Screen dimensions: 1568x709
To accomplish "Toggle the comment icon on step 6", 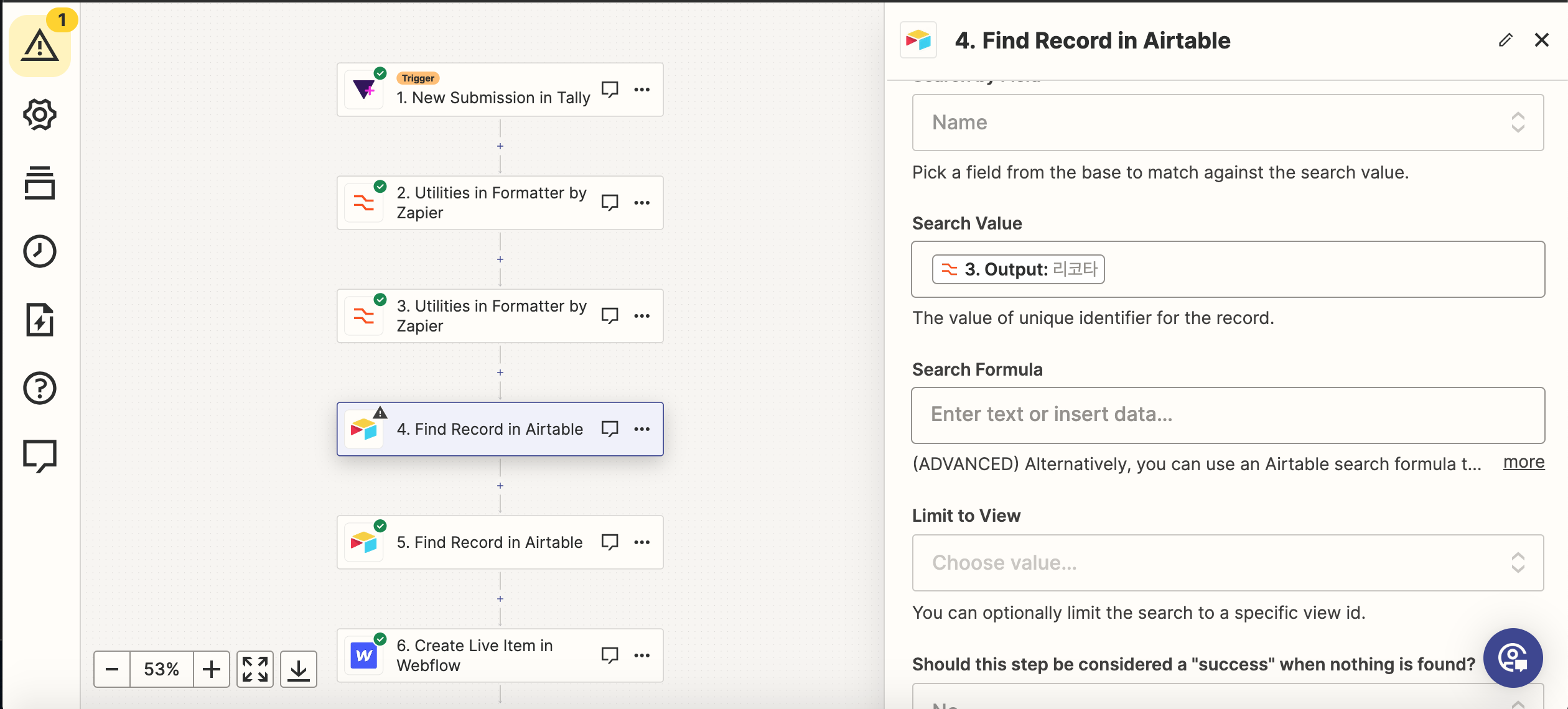I will click(x=609, y=655).
